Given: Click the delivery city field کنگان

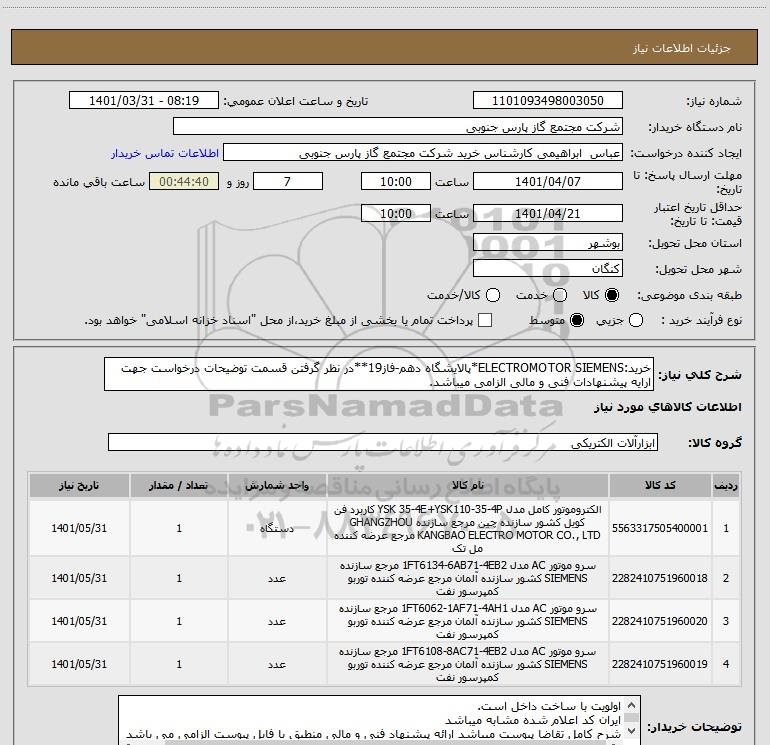Looking at the screenshot, I should pyautogui.click(x=548, y=269).
